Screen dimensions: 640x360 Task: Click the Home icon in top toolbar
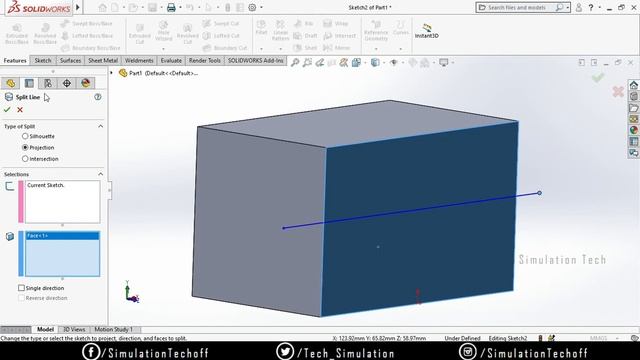point(102,7)
